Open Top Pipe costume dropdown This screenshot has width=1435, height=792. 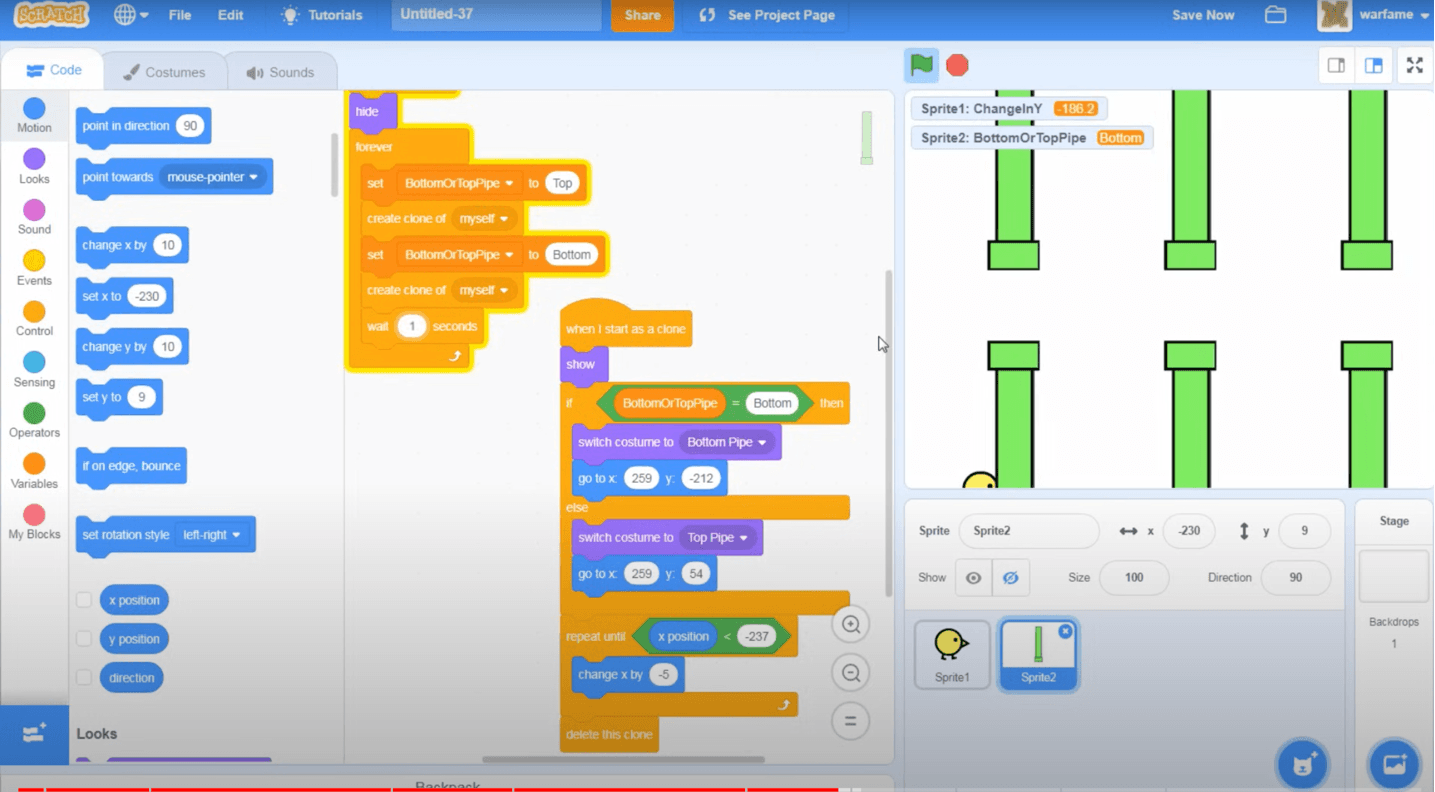[717, 538]
